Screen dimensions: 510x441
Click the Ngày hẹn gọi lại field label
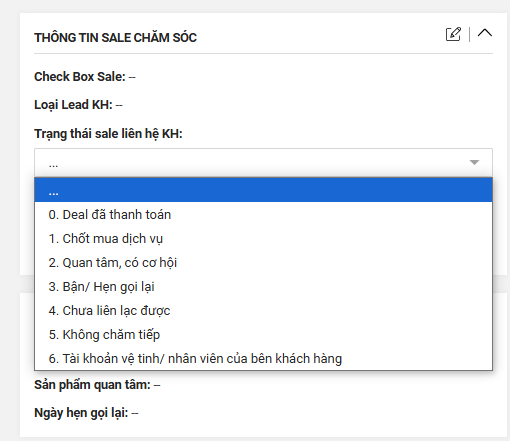[81, 413]
